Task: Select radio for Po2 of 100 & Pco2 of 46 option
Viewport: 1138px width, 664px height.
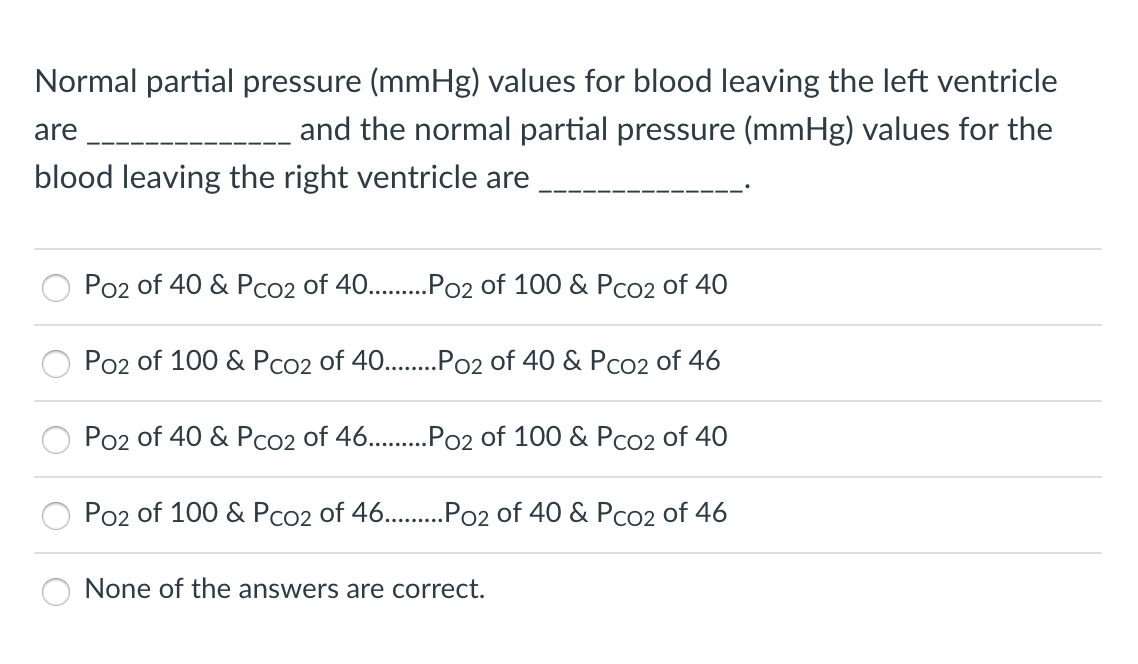Action: (55, 516)
